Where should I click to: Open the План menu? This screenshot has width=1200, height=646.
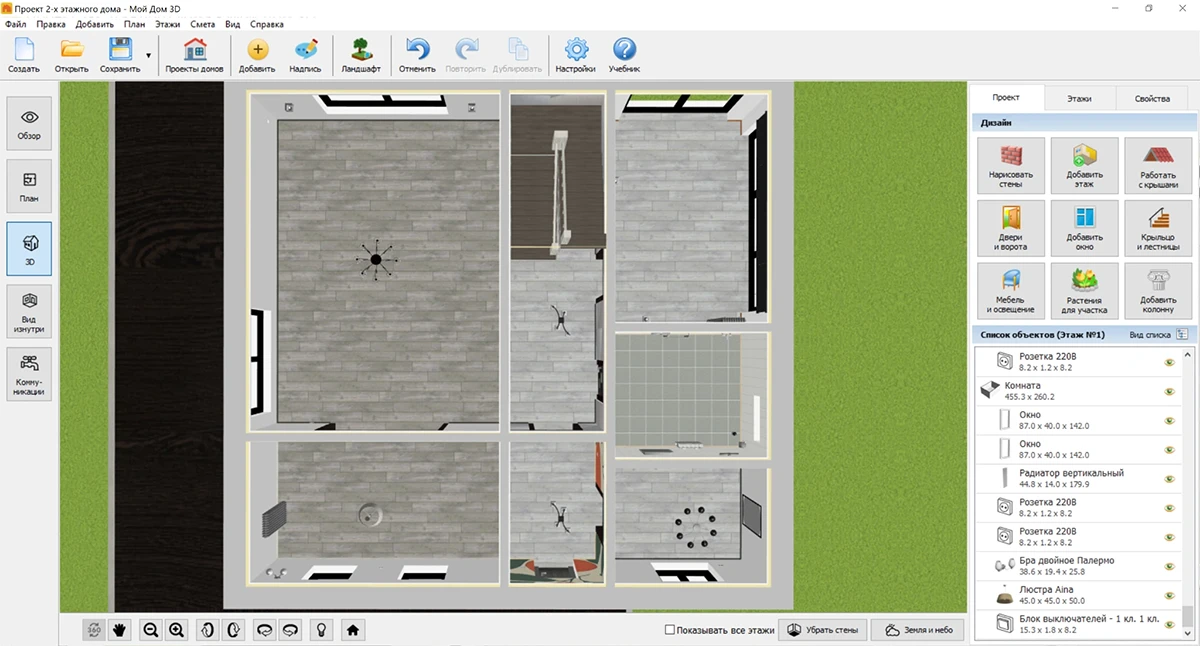pos(134,24)
